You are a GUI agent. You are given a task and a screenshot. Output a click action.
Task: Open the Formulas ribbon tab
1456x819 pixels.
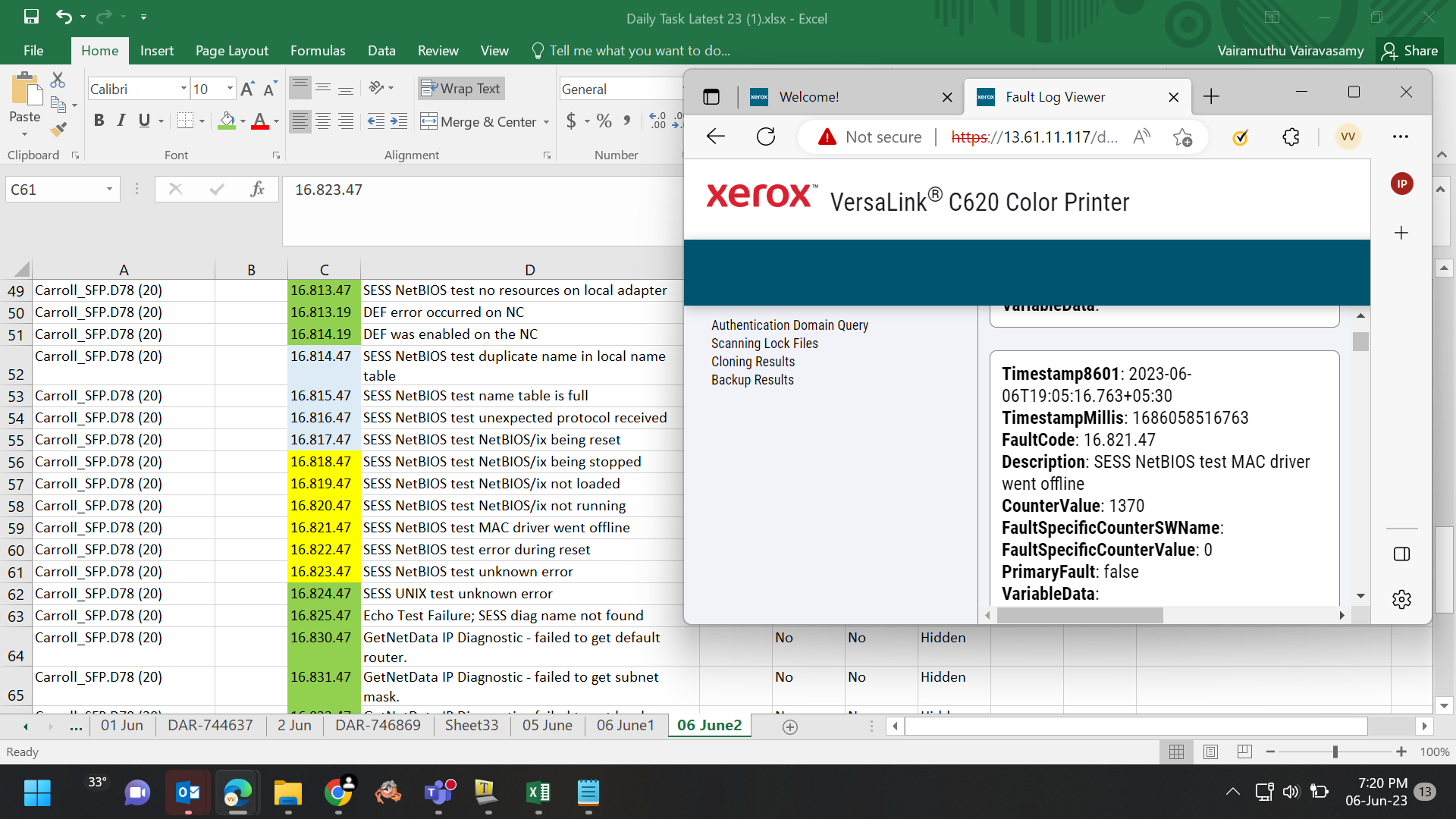318,51
